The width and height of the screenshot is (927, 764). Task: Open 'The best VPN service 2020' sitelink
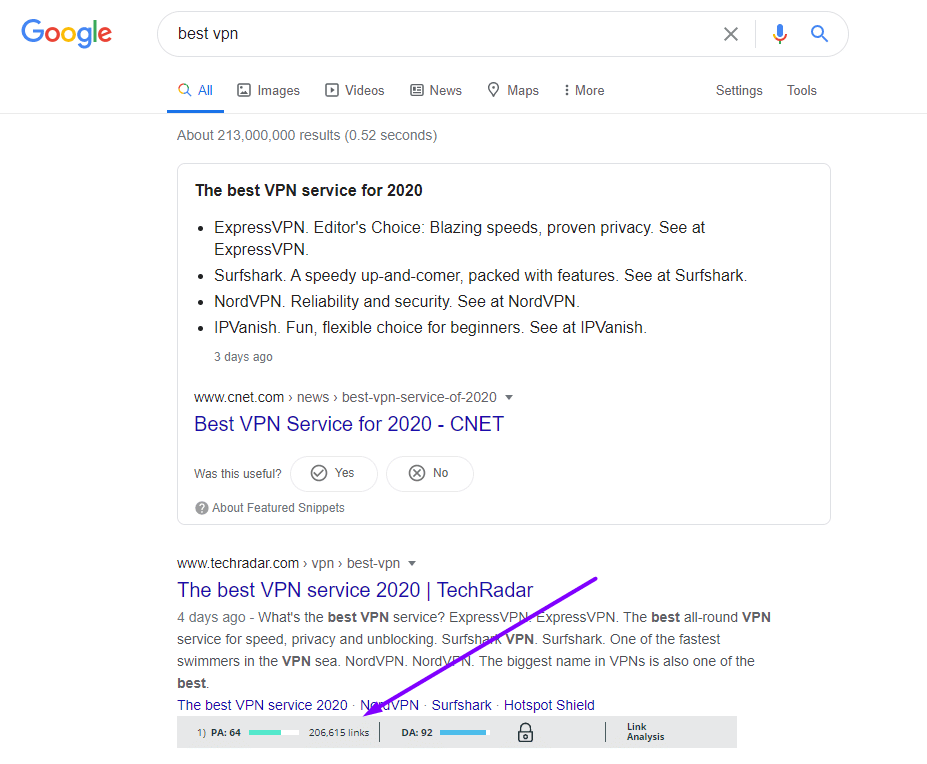pos(262,705)
